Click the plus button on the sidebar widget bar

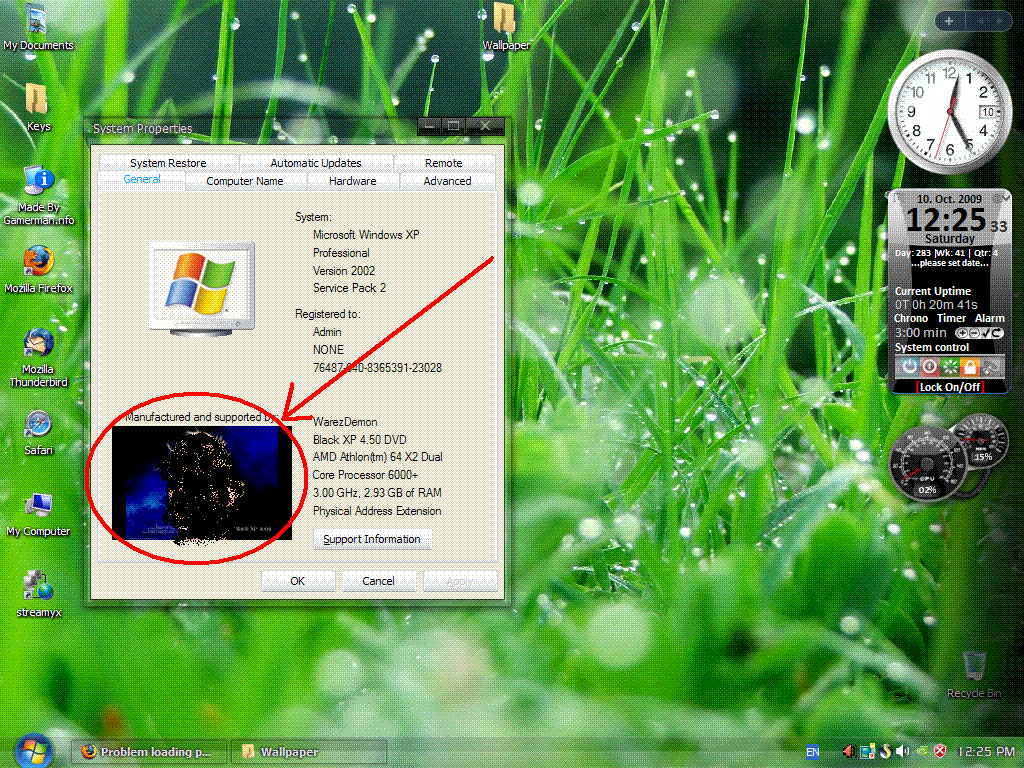949,21
